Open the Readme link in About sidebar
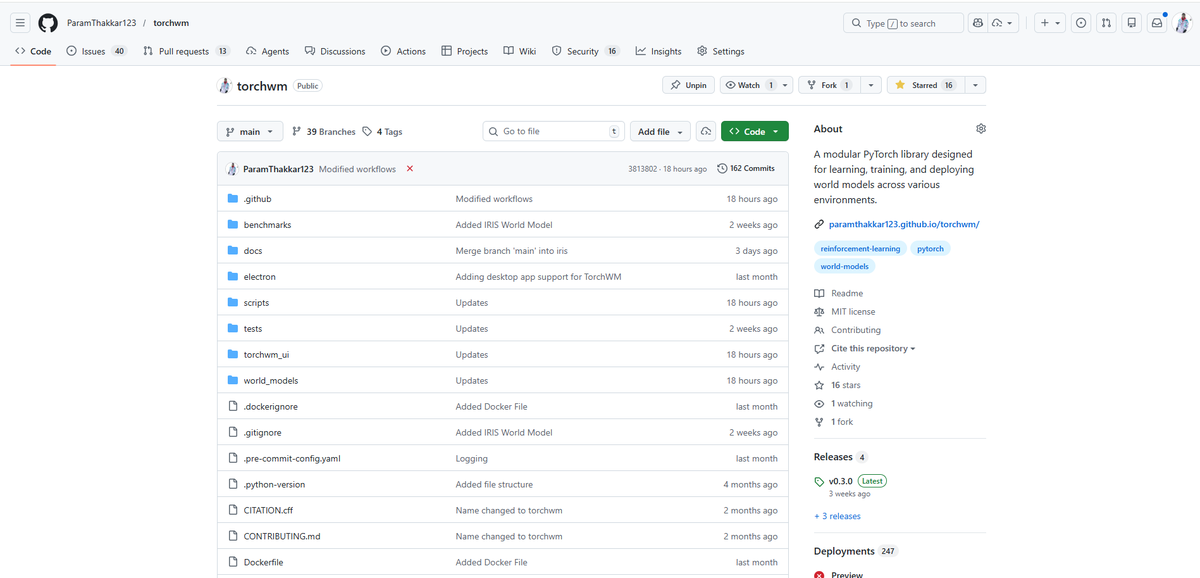Viewport: 1200px width, 578px height. (839, 294)
